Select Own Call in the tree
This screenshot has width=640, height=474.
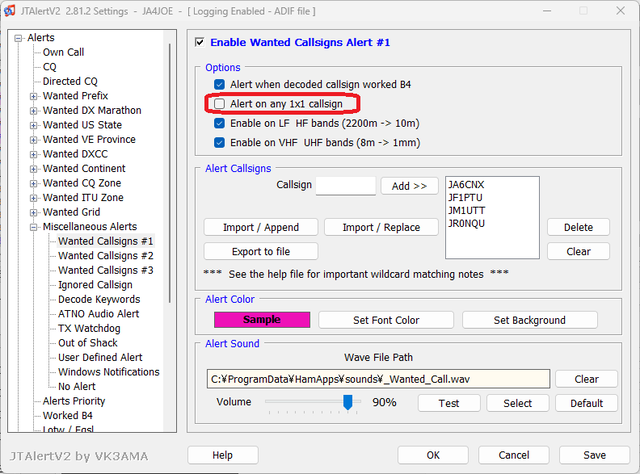point(63,52)
